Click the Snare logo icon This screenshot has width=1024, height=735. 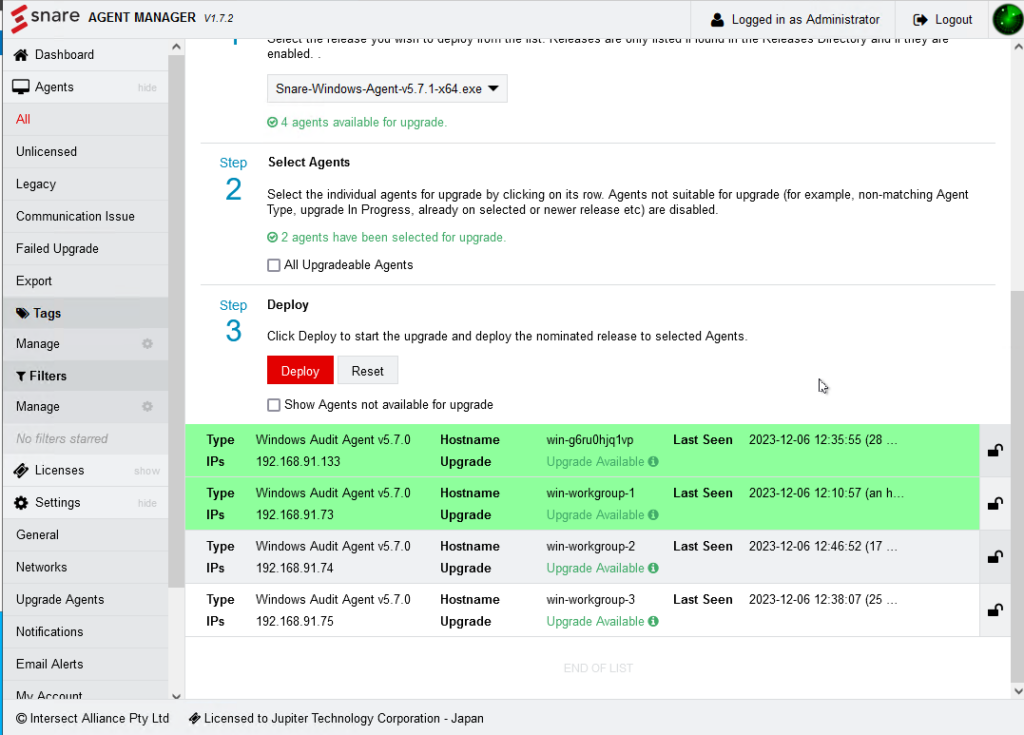coord(20,18)
